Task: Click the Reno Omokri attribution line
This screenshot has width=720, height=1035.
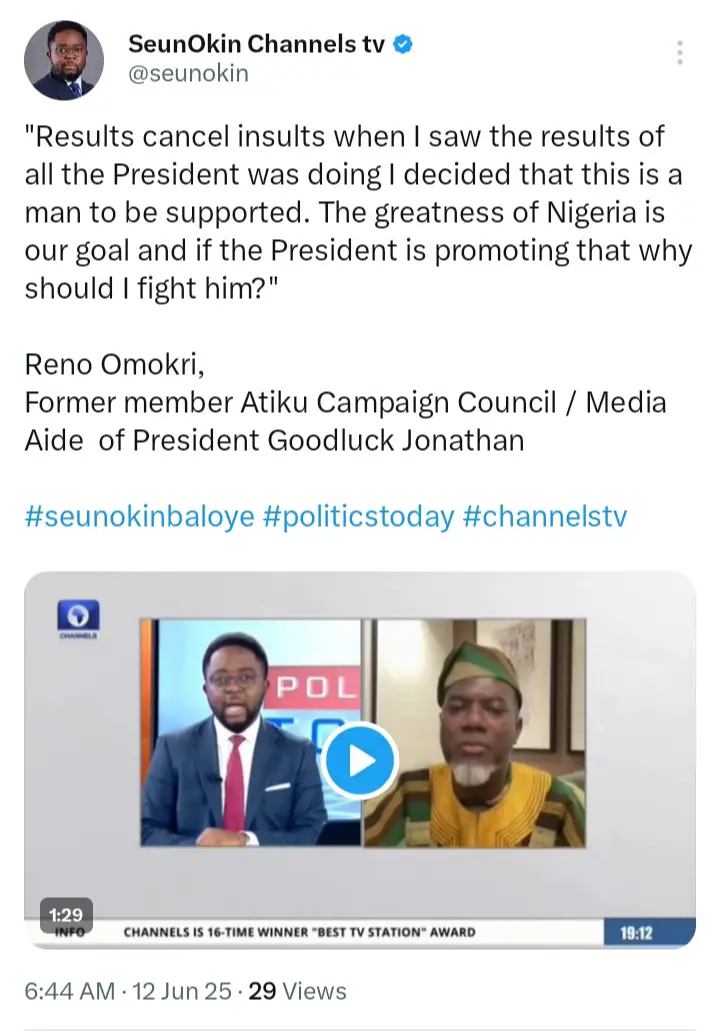Action: [115, 364]
